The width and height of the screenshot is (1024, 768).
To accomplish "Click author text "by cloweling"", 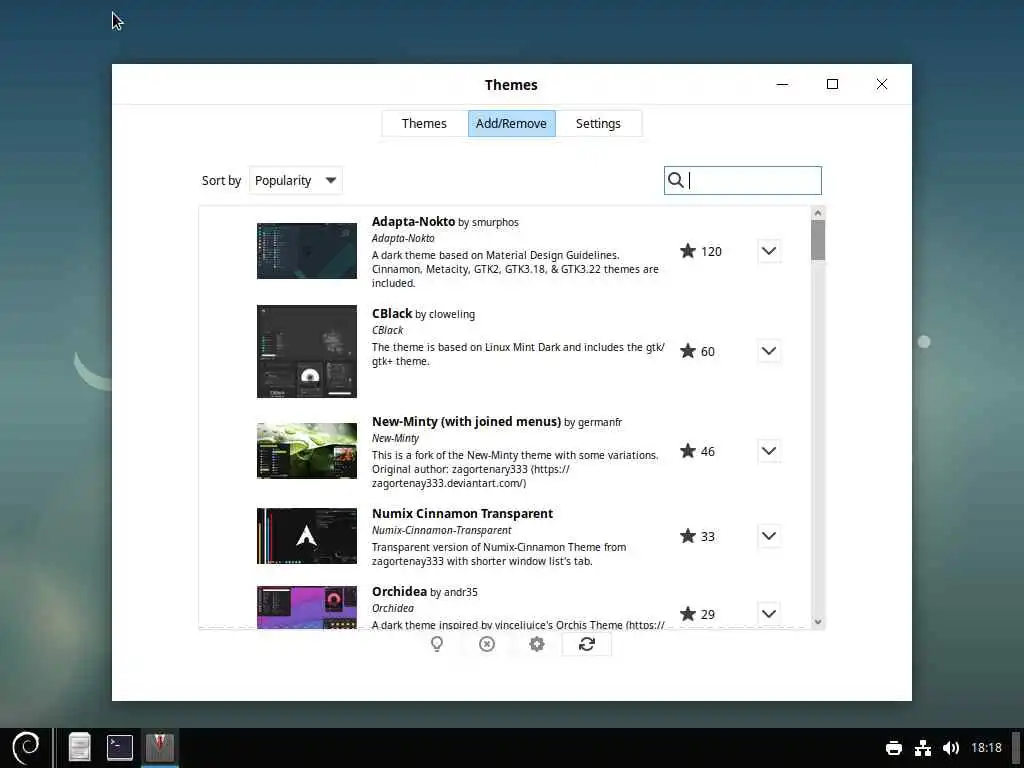I will point(445,315).
